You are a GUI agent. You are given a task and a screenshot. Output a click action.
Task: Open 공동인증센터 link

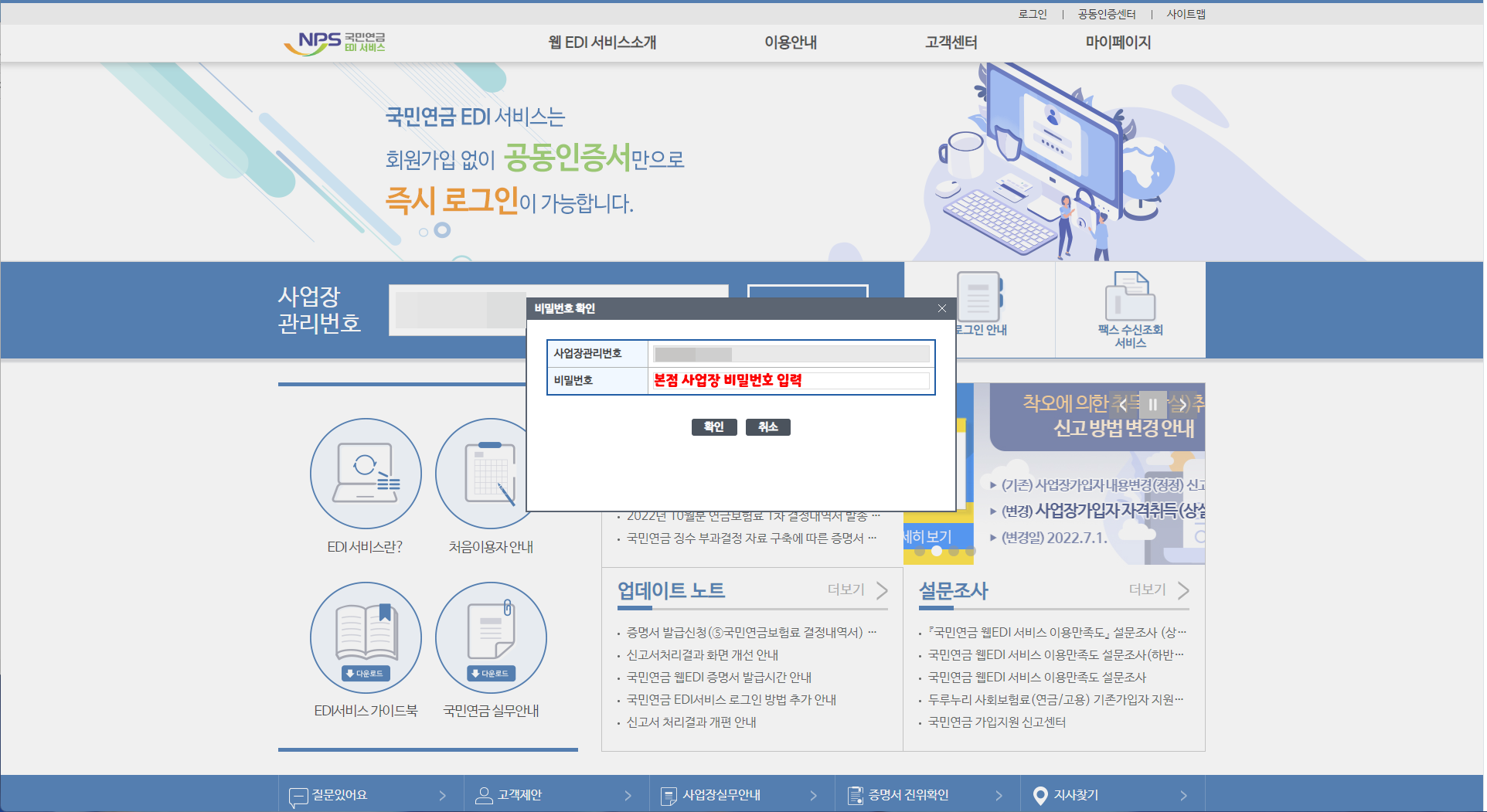1107,14
